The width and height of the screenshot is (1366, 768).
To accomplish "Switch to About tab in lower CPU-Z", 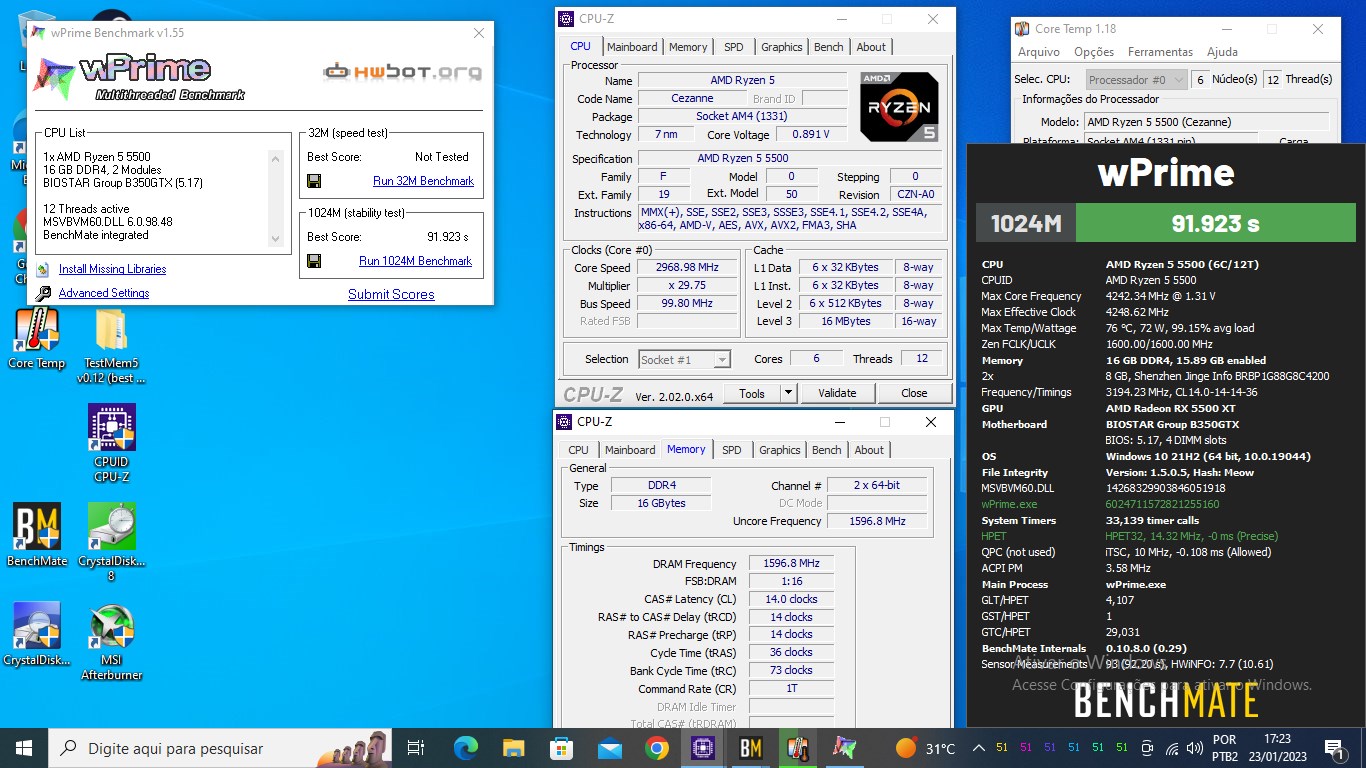I will point(869,450).
